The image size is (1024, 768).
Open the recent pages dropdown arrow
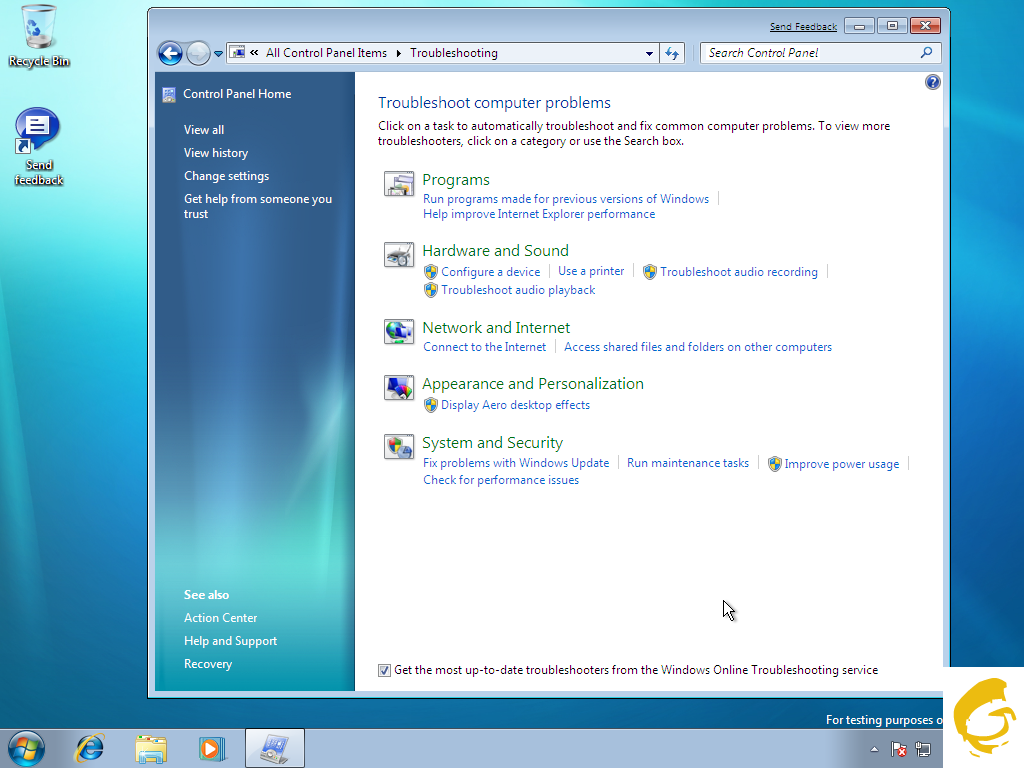(219, 54)
